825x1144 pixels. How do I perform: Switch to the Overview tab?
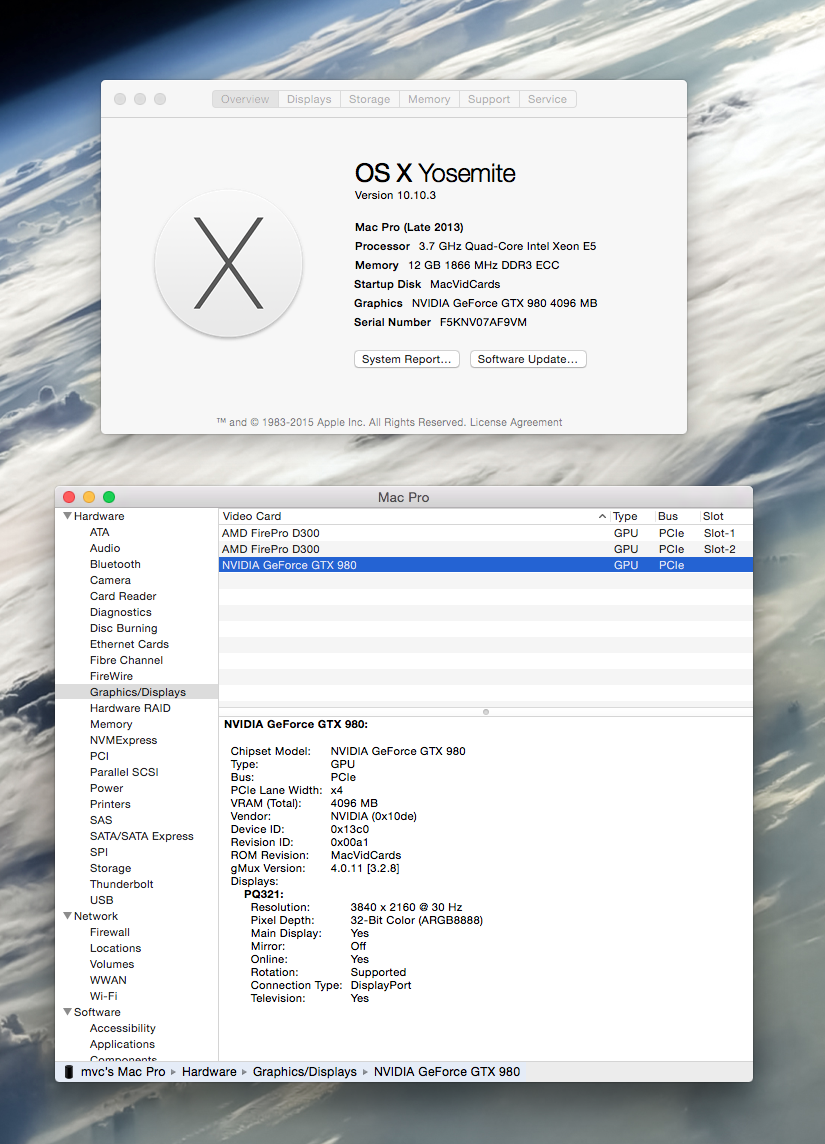245,99
